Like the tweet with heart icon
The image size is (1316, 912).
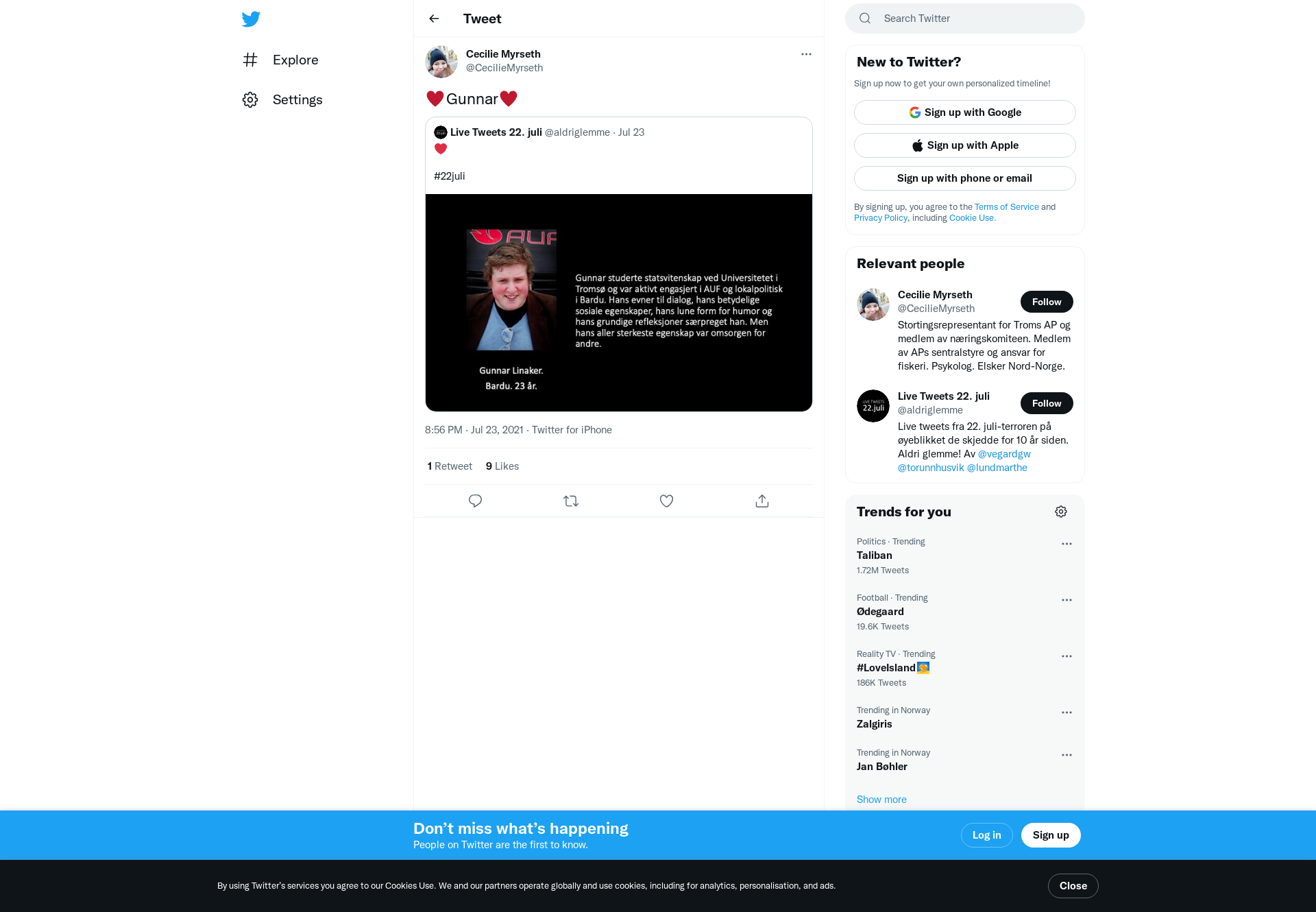coord(666,501)
